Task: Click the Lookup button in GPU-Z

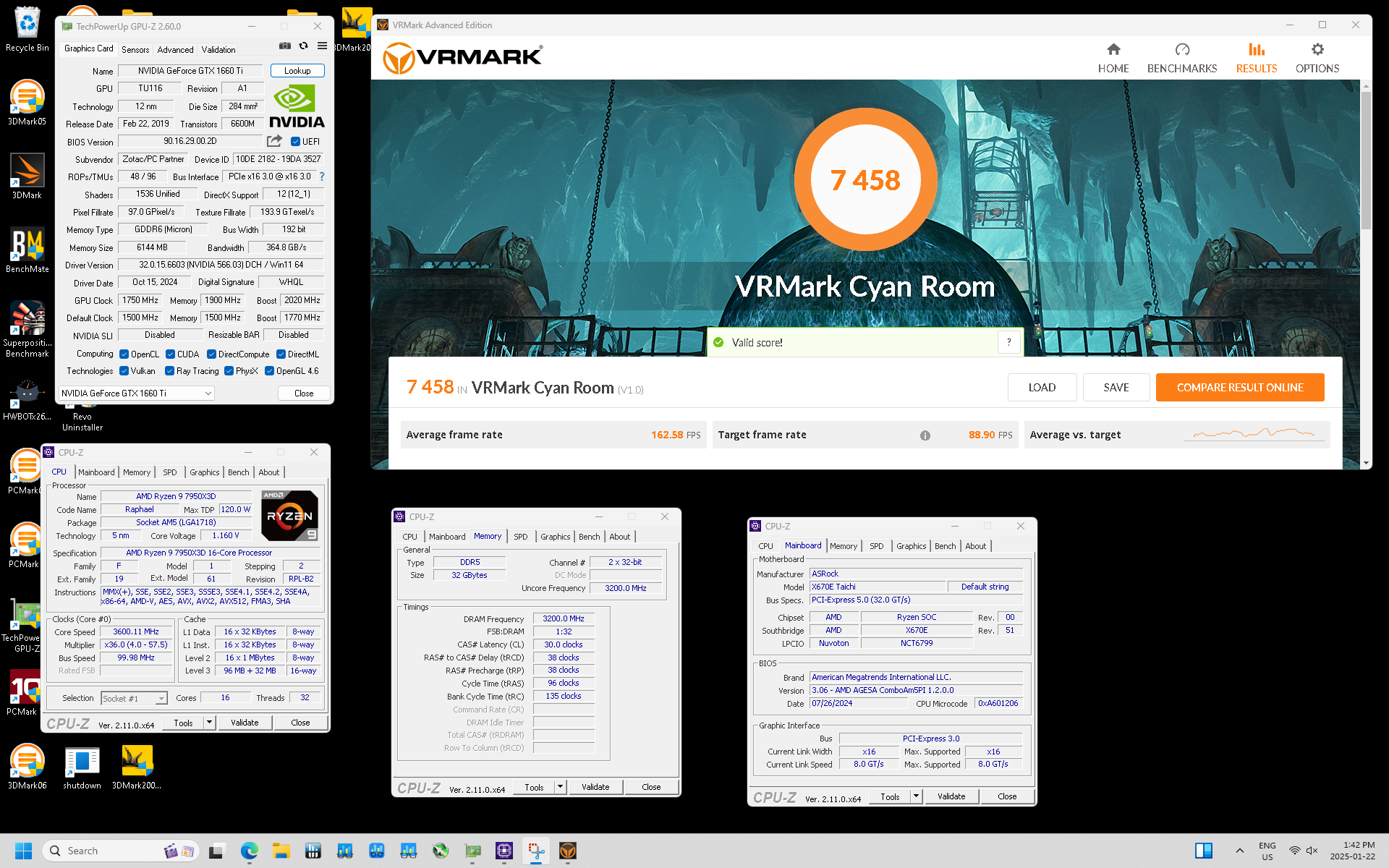Action: tap(297, 71)
